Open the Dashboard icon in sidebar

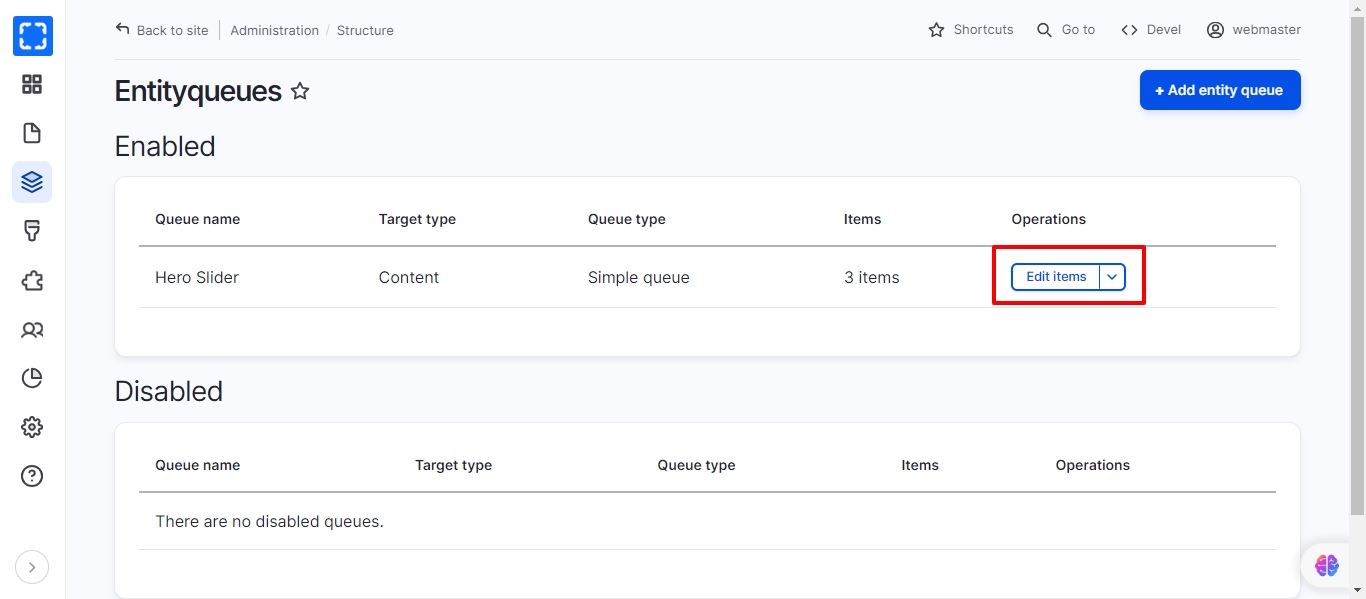tap(32, 85)
